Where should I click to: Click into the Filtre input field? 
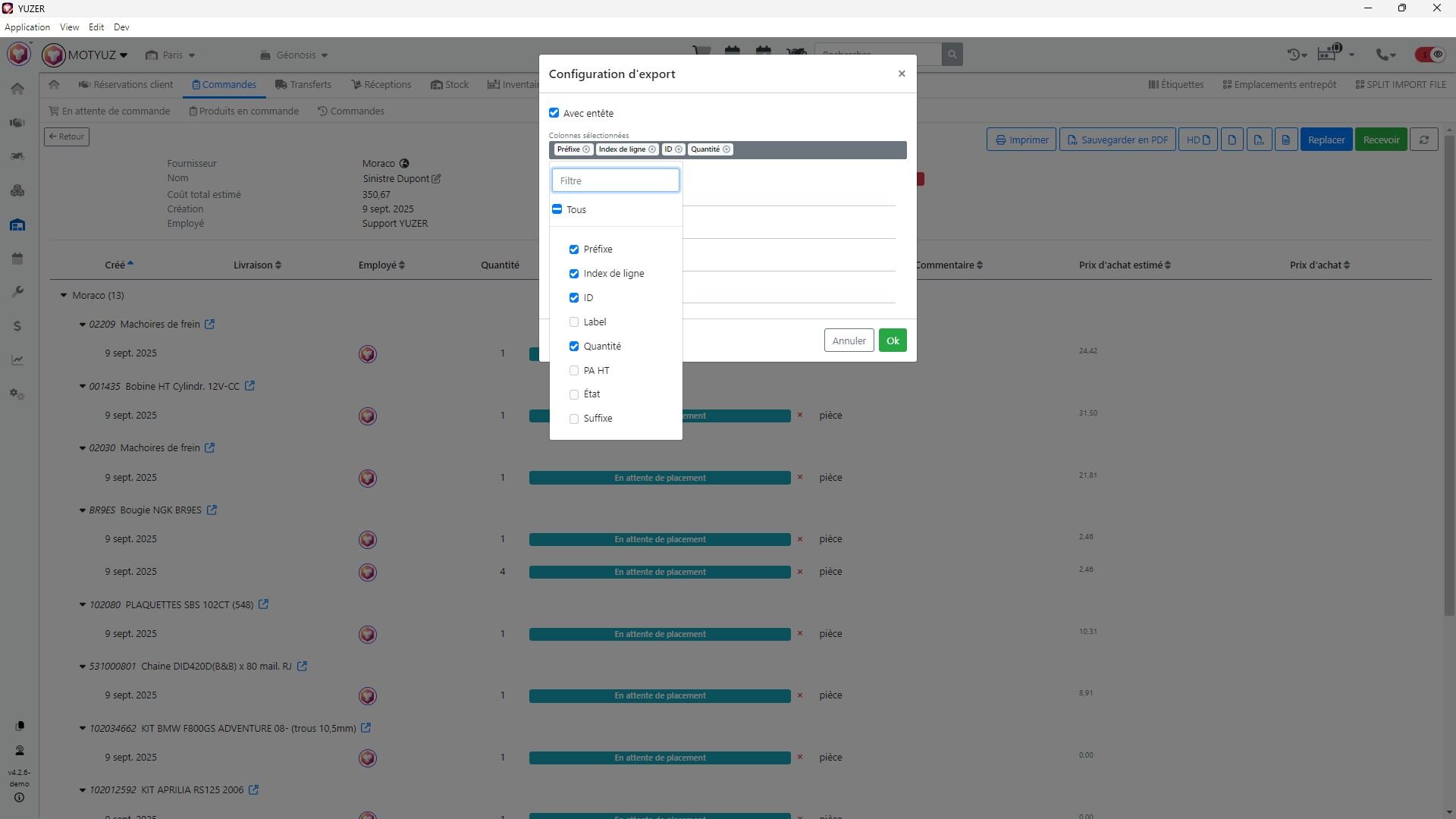point(615,180)
